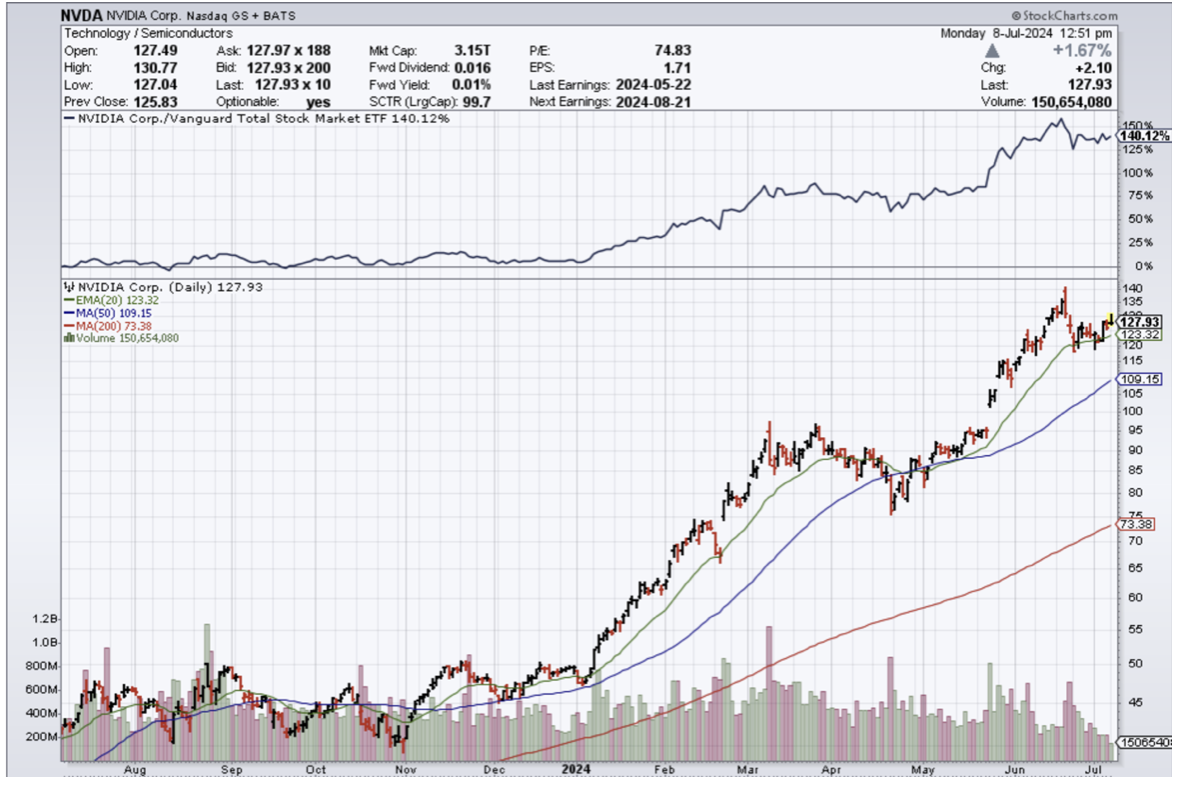Screen dimensions: 1180x786
Task: Click the red MA(200) legend line marker
Action: pyautogui.click(x=67, y=325)
